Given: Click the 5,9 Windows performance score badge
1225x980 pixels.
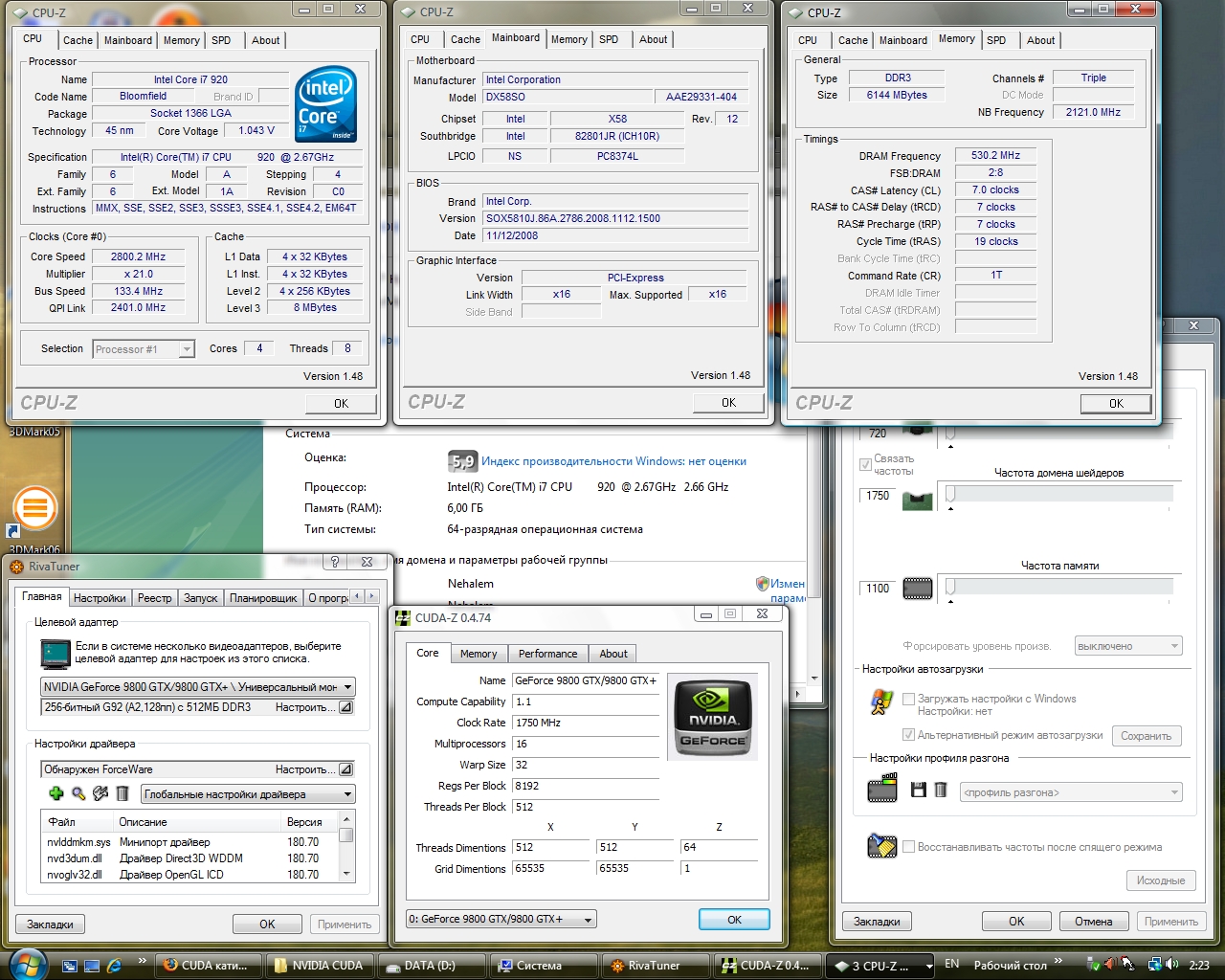Looking at the screenshot, I should tap(462, 461).
